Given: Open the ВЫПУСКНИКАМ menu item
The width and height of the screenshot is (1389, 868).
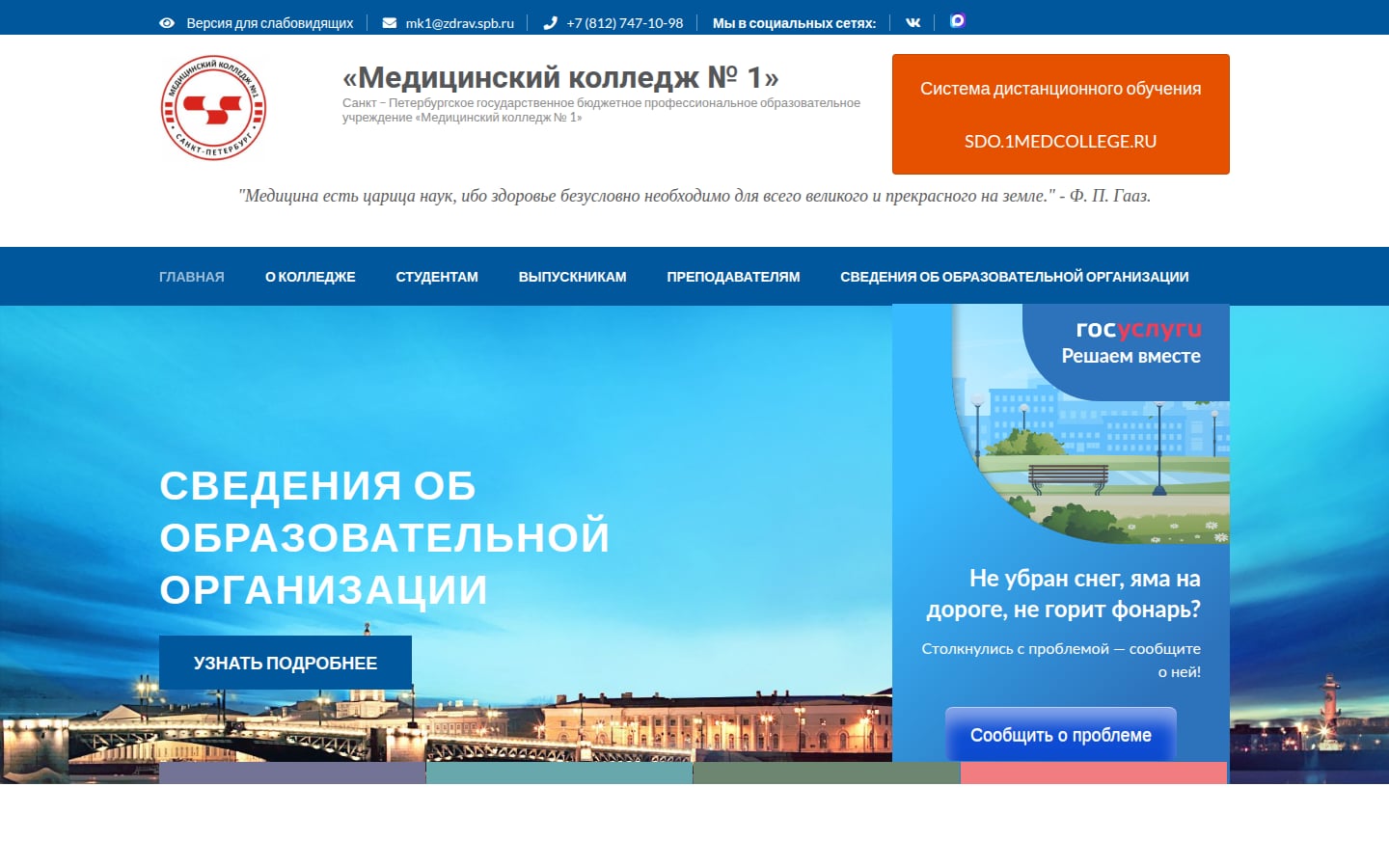Looking at the screenshot, I should 573,277.
